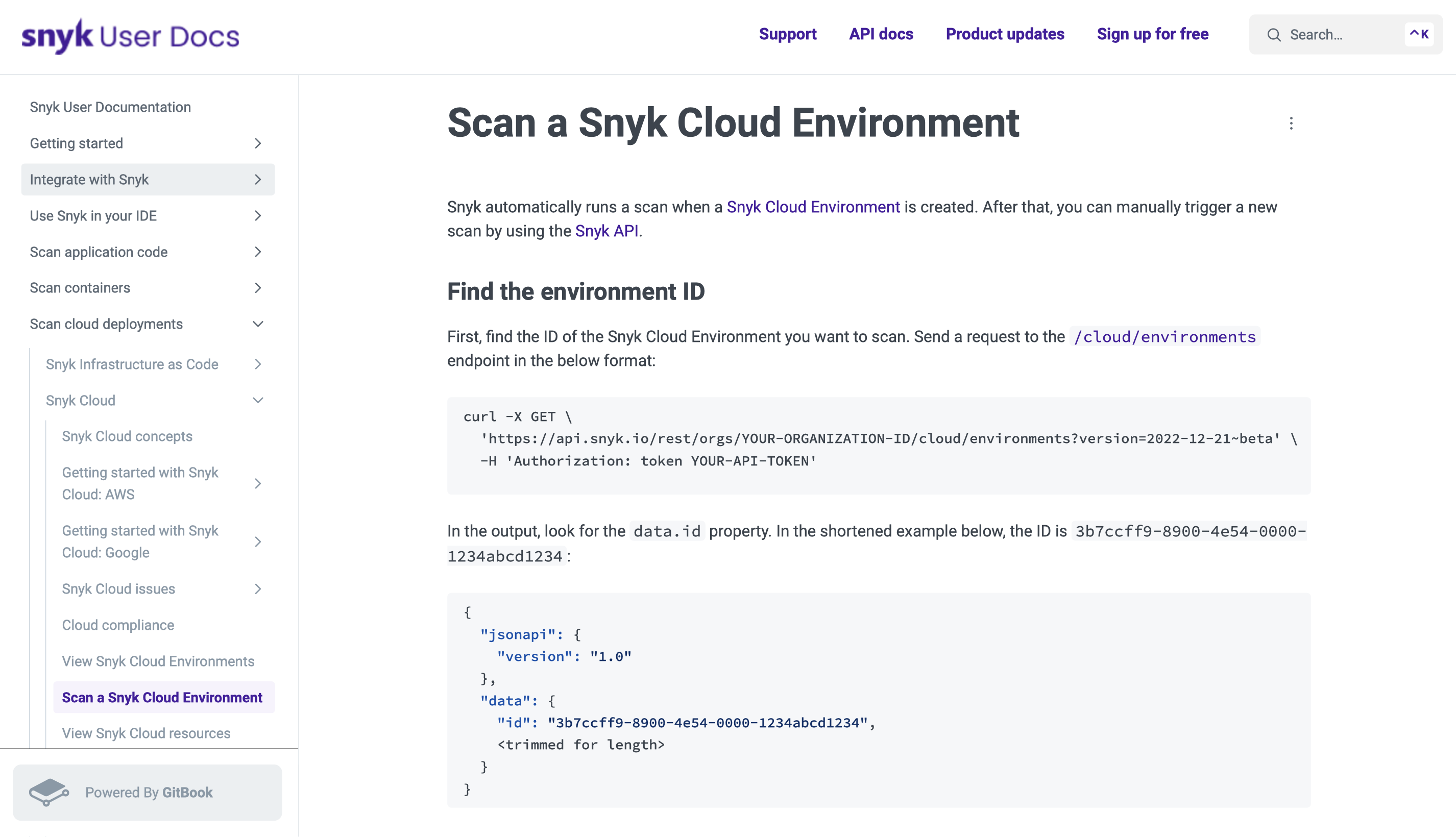Expand the Getting started section

click(x=257, y=143)
